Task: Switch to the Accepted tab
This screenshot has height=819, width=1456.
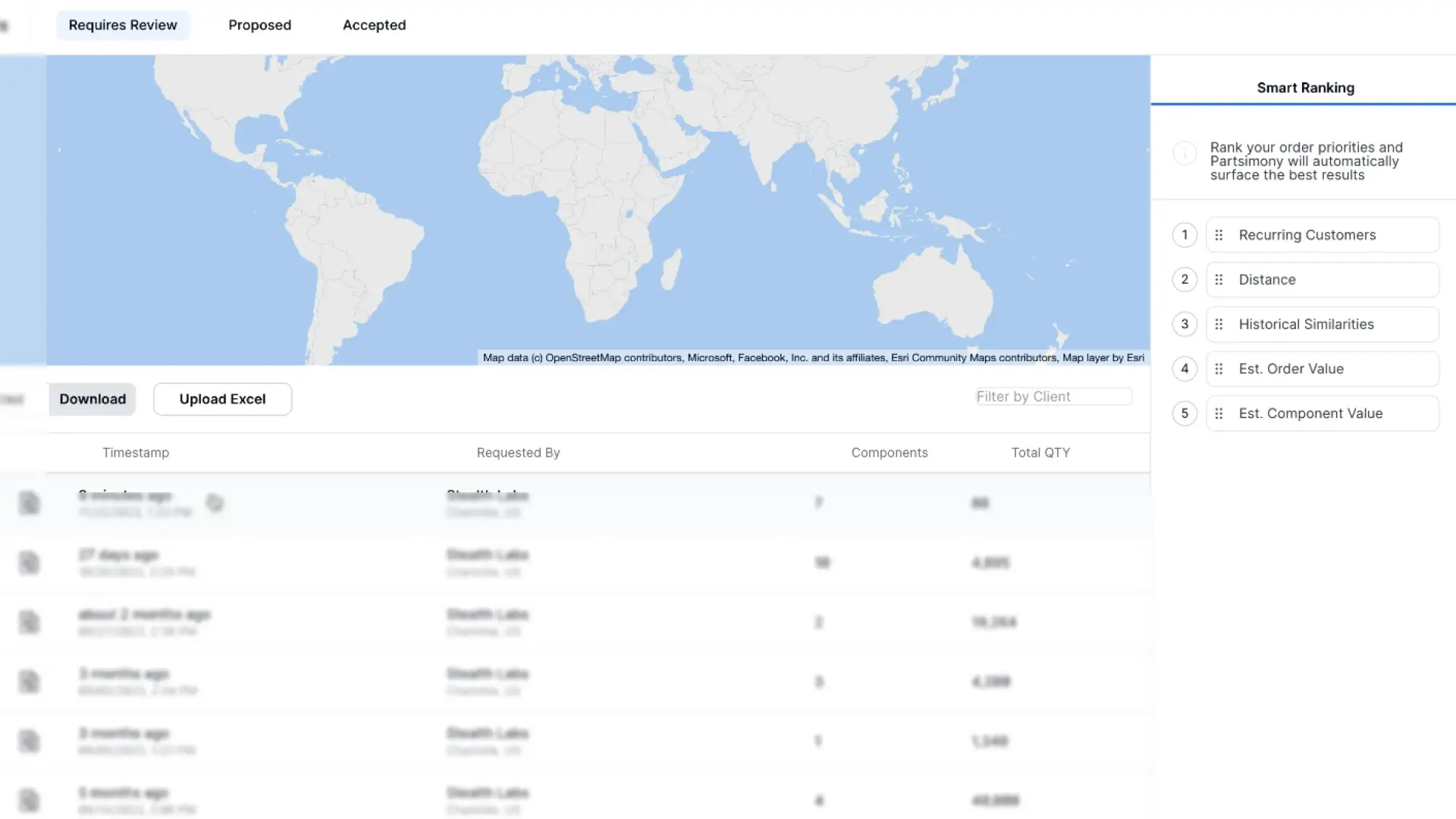Action: point(374,25)
